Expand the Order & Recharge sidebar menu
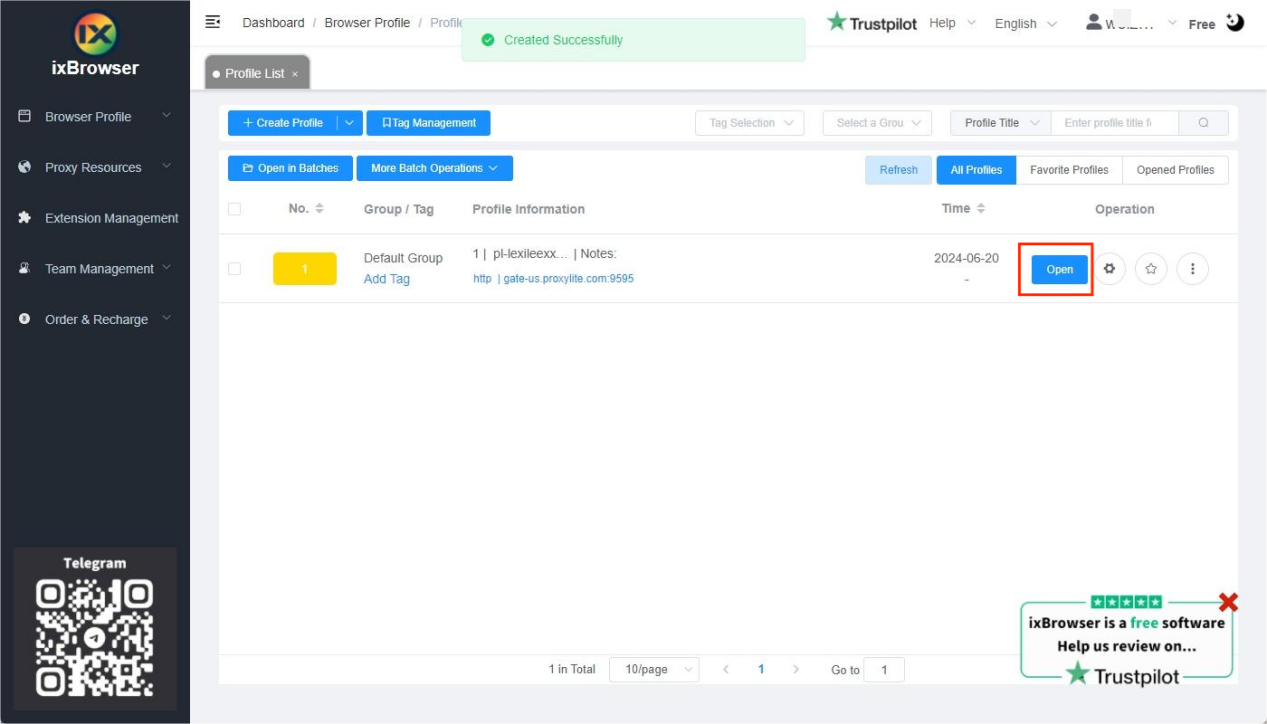The height and width of the screenshot is (724, 1267). [x=167, y=319]
